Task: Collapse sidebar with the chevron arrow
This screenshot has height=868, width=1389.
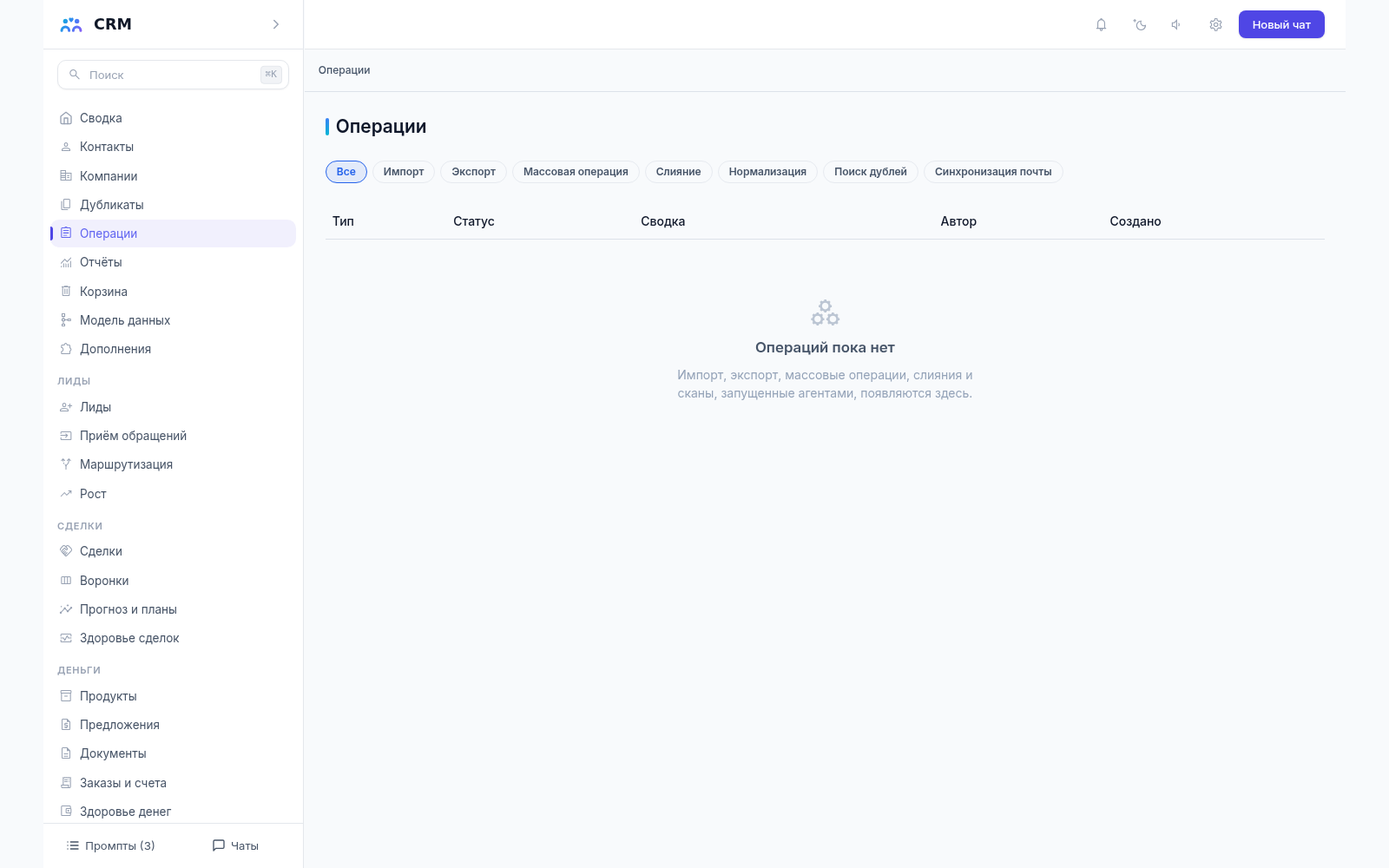Action: tap(276, 24)
